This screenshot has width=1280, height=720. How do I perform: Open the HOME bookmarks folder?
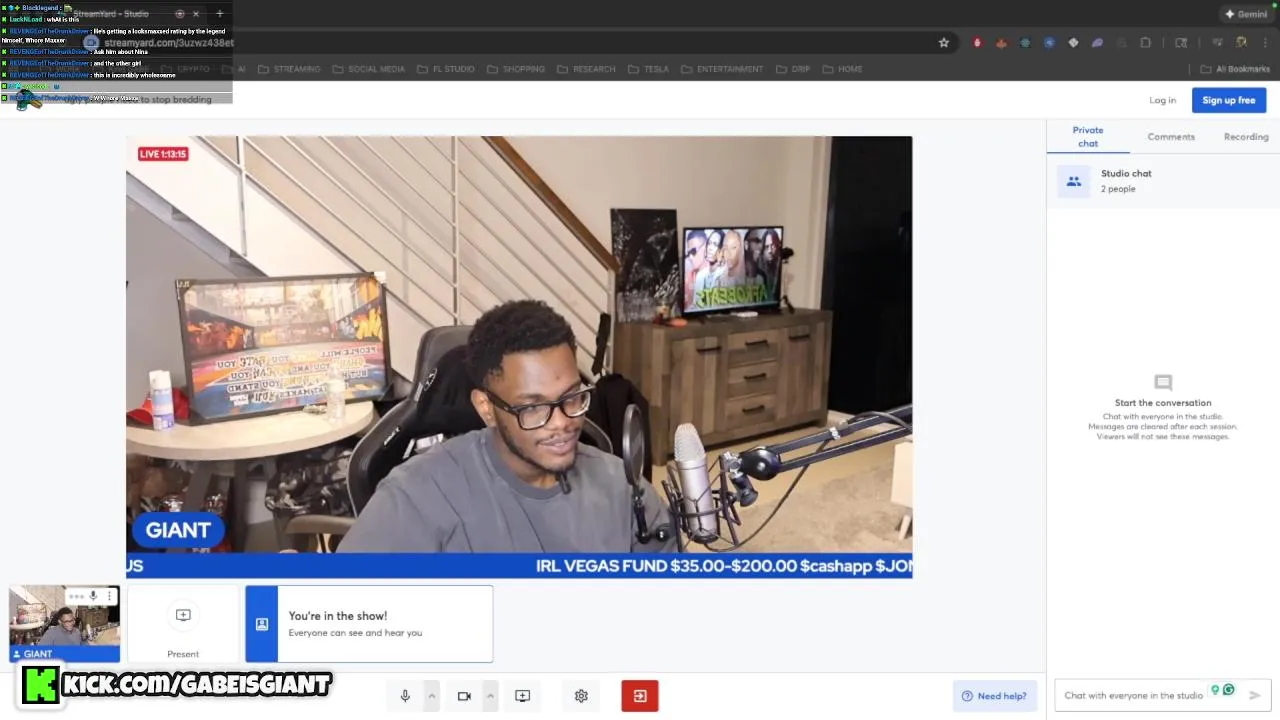[x=842, y=69]
